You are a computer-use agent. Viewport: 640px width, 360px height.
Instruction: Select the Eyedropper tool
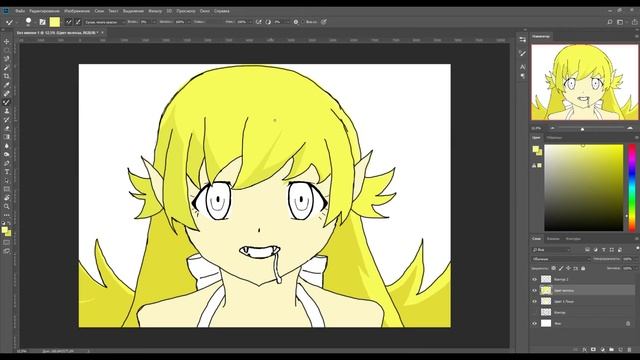[x=7, y=85]
